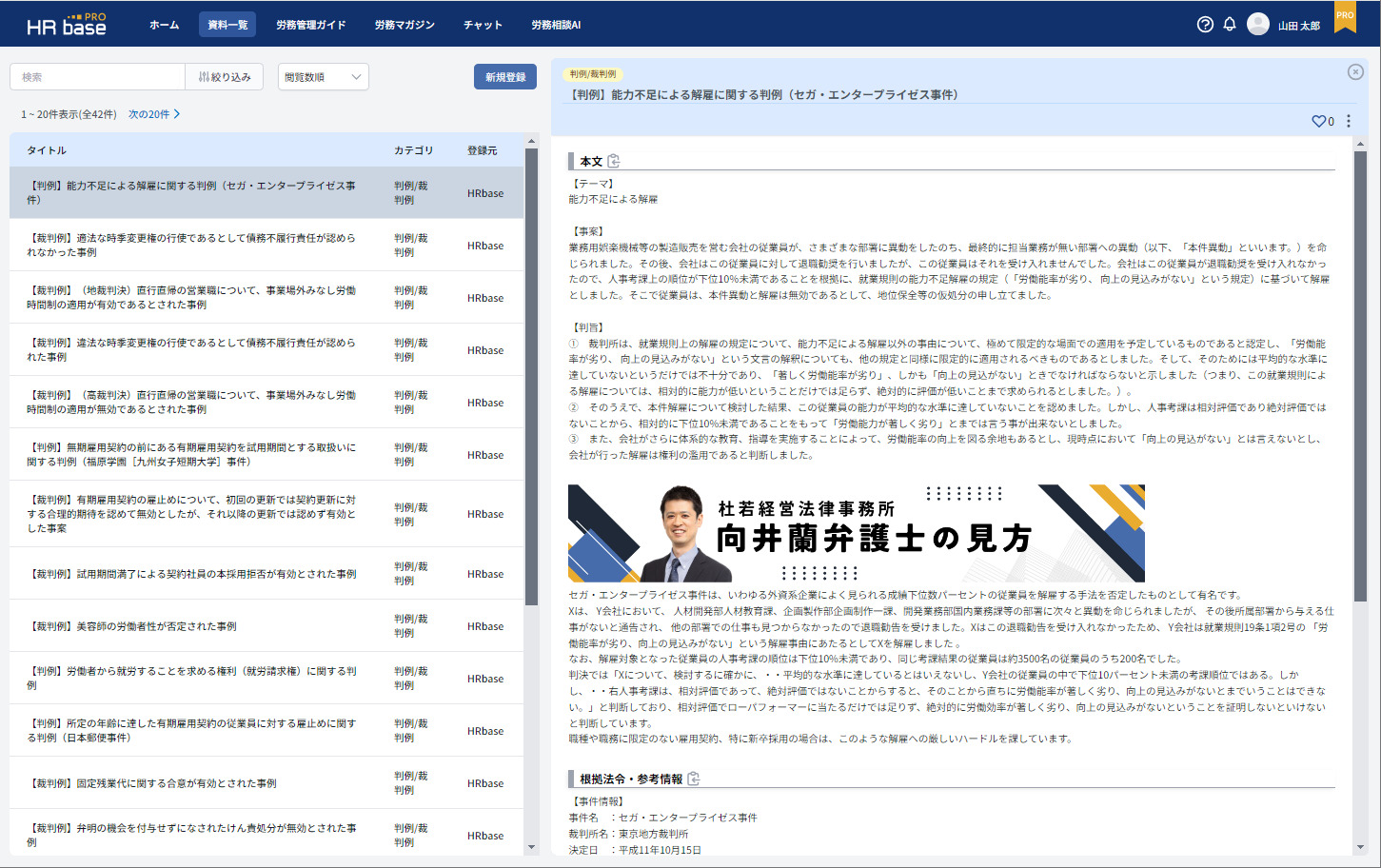This screenshot has height=868, width=1381.
Task: Copy the 根拠法令・参考情報 section with its icon
Action: [x=694, y=779]
